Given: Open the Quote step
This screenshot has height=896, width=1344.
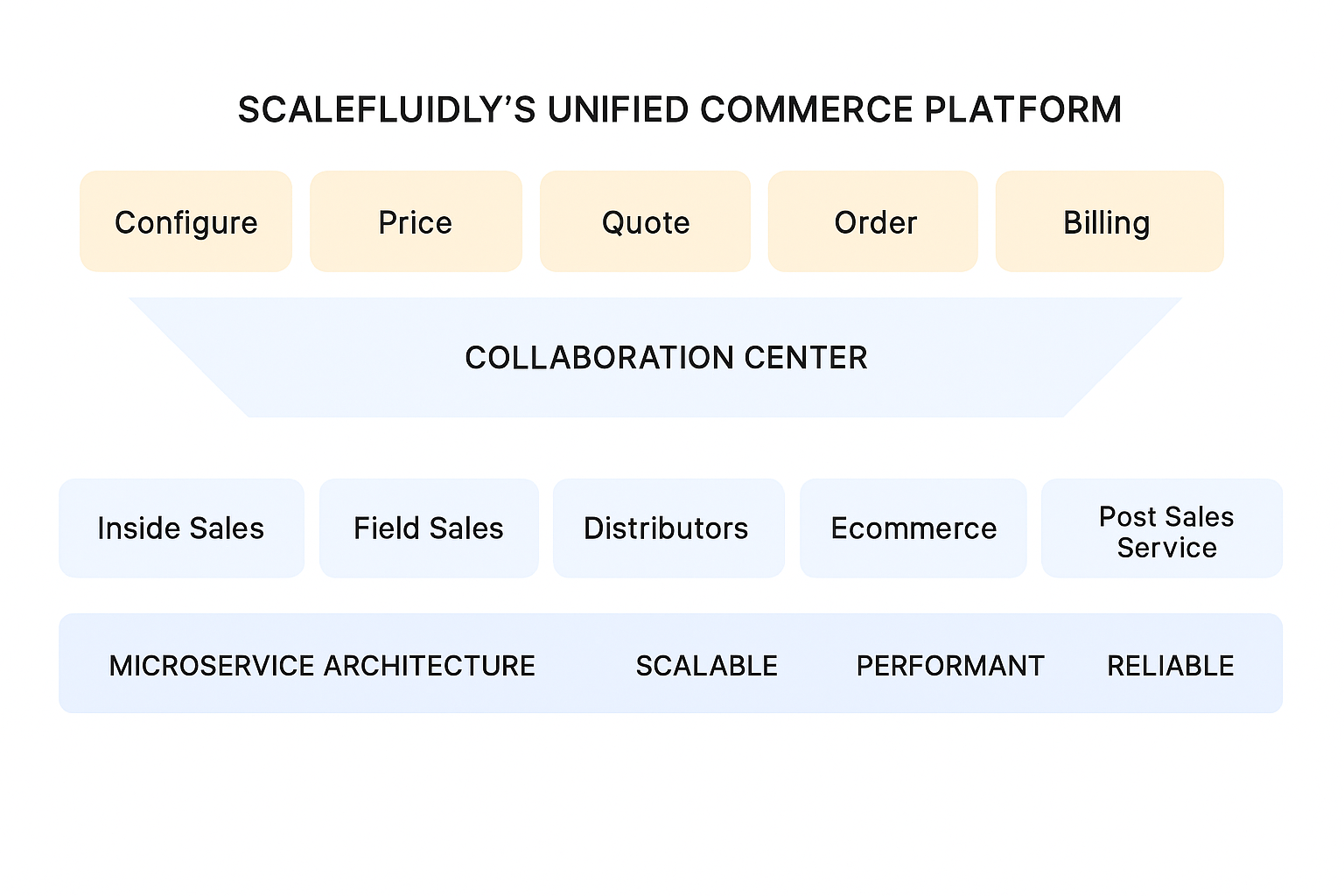Looking at the screenshot, I should point(646,222).
